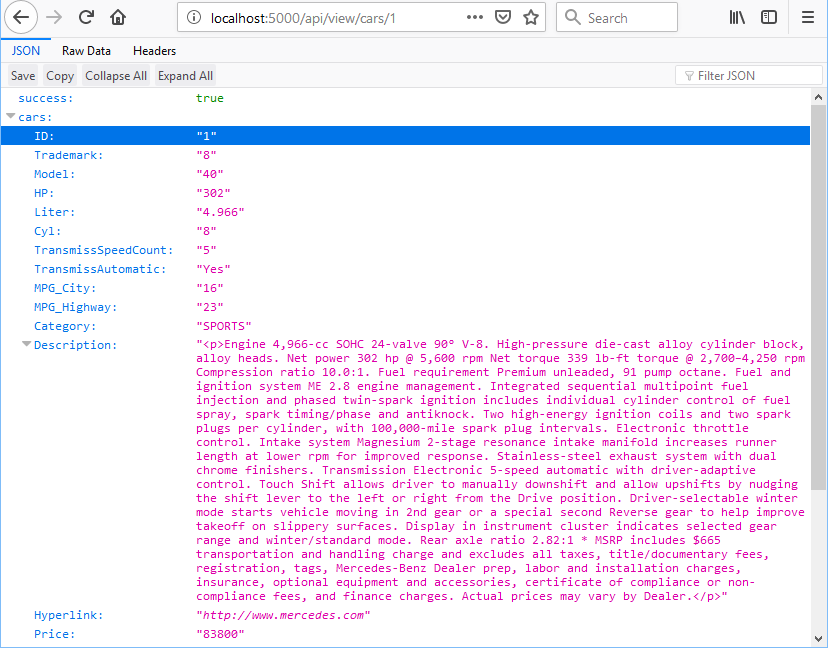
Task: Select the TransmissAutomatic row
Action: (405, 269)
